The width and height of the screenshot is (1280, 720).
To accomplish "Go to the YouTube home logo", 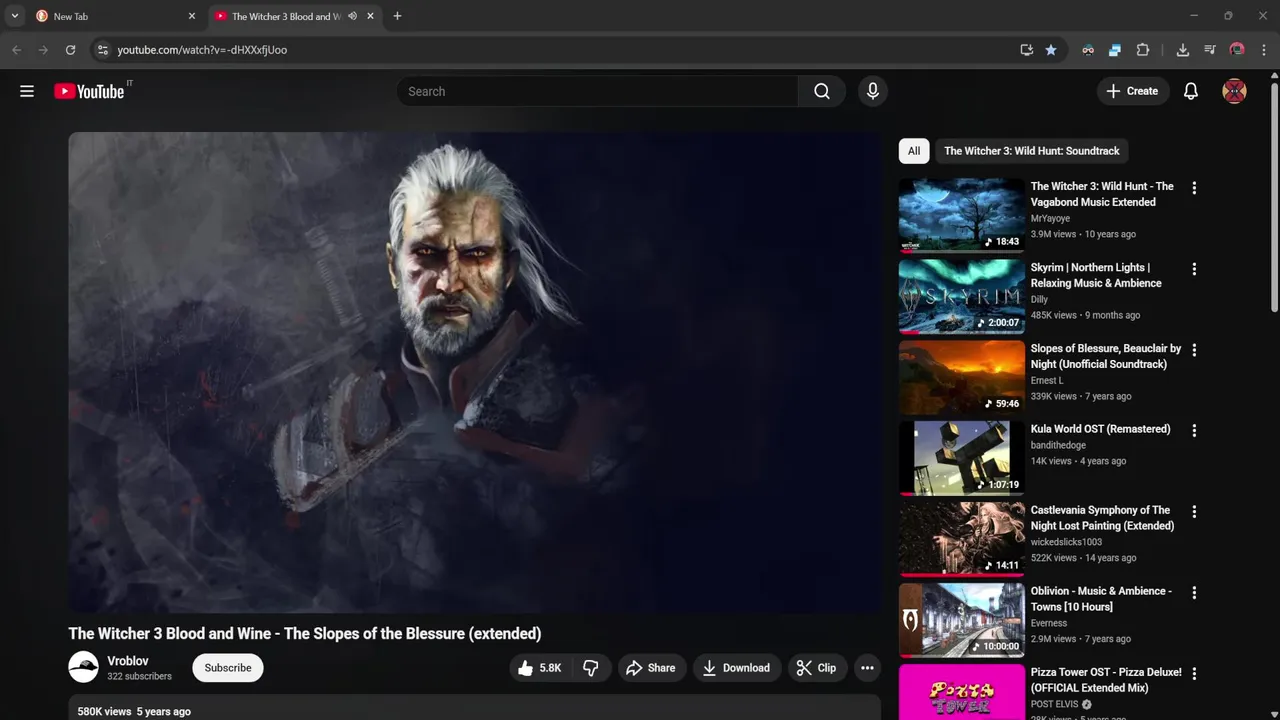I will click(90, 91).
